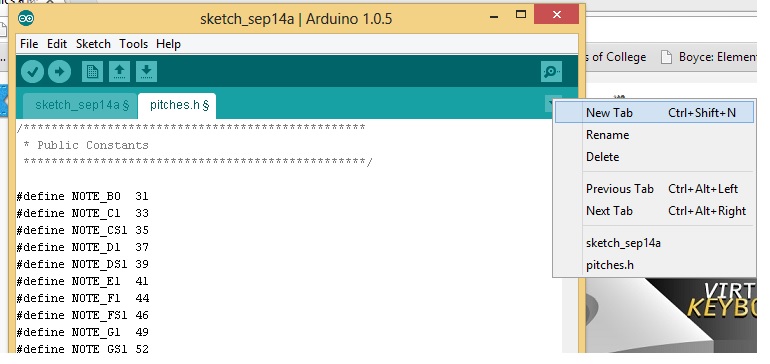This screenshot has width=770, height=364.
Task: Click the '* Public Constants' comment line
Action: click(86, 145)
